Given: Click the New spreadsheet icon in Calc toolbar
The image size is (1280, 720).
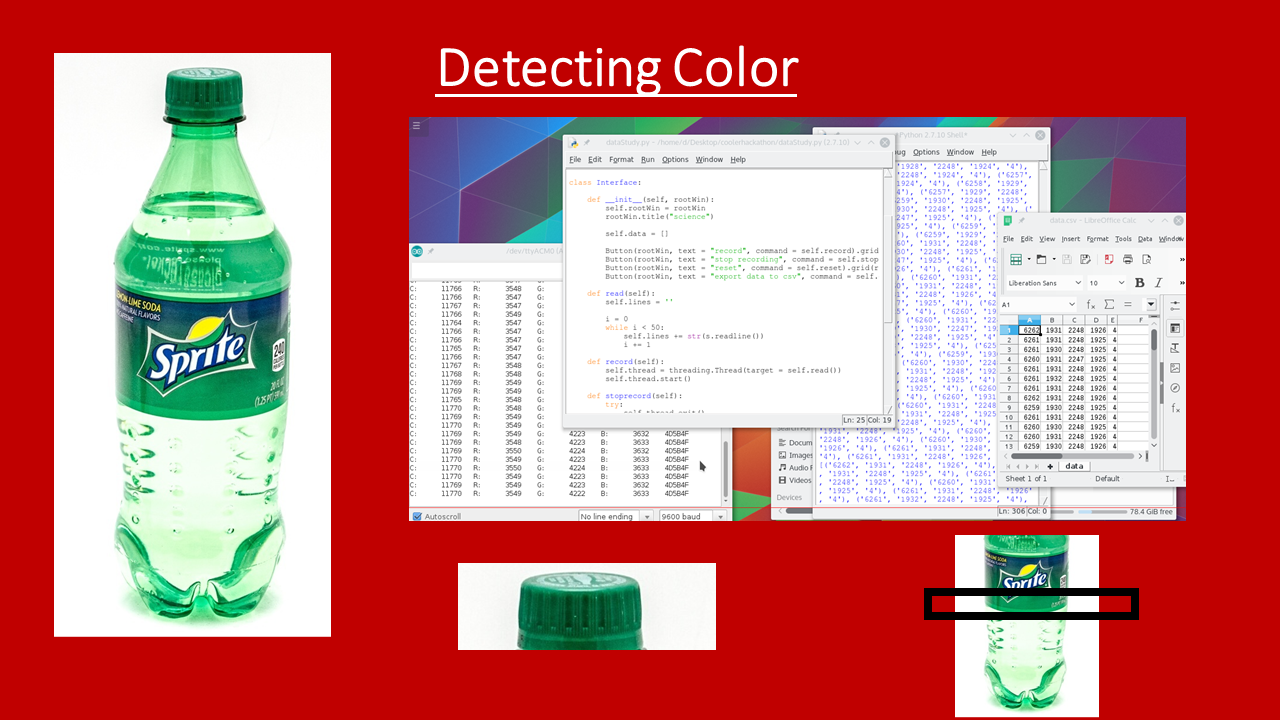Looking at the screenshot, I should pyautogui.click(x=1016, y=259).
